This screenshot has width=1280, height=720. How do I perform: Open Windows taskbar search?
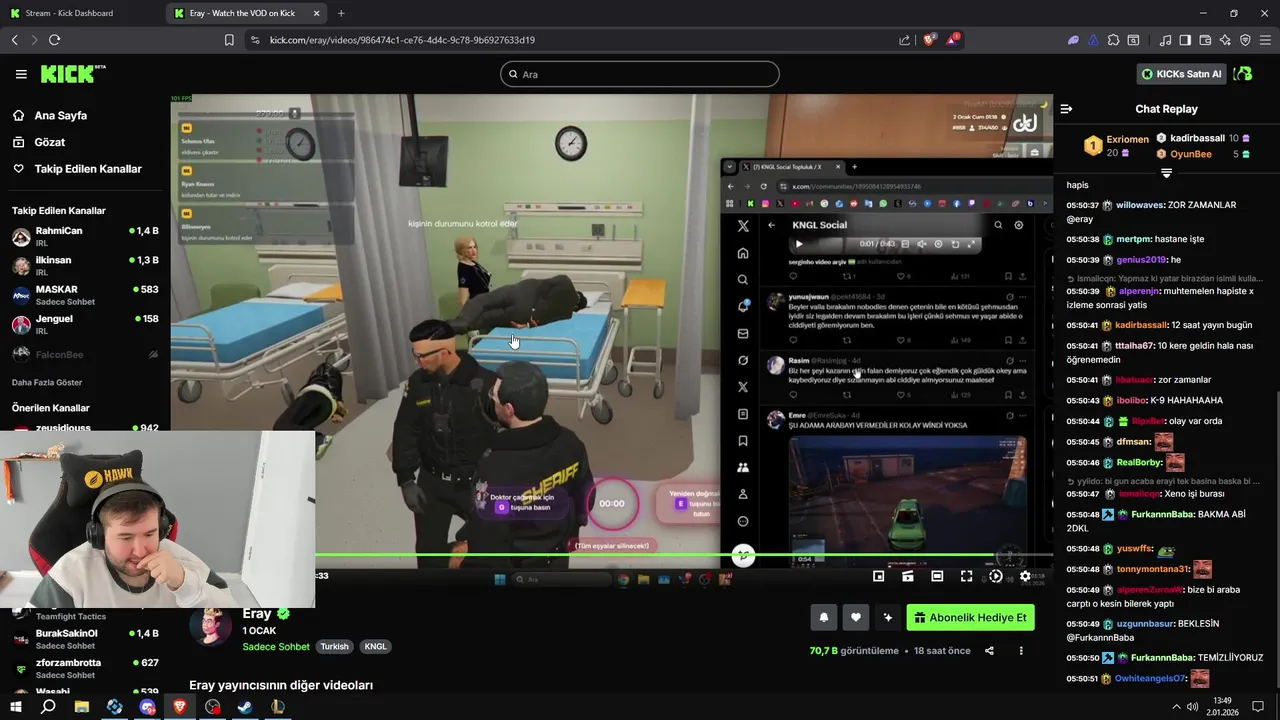pyautogui.click(x=48, y=707)
